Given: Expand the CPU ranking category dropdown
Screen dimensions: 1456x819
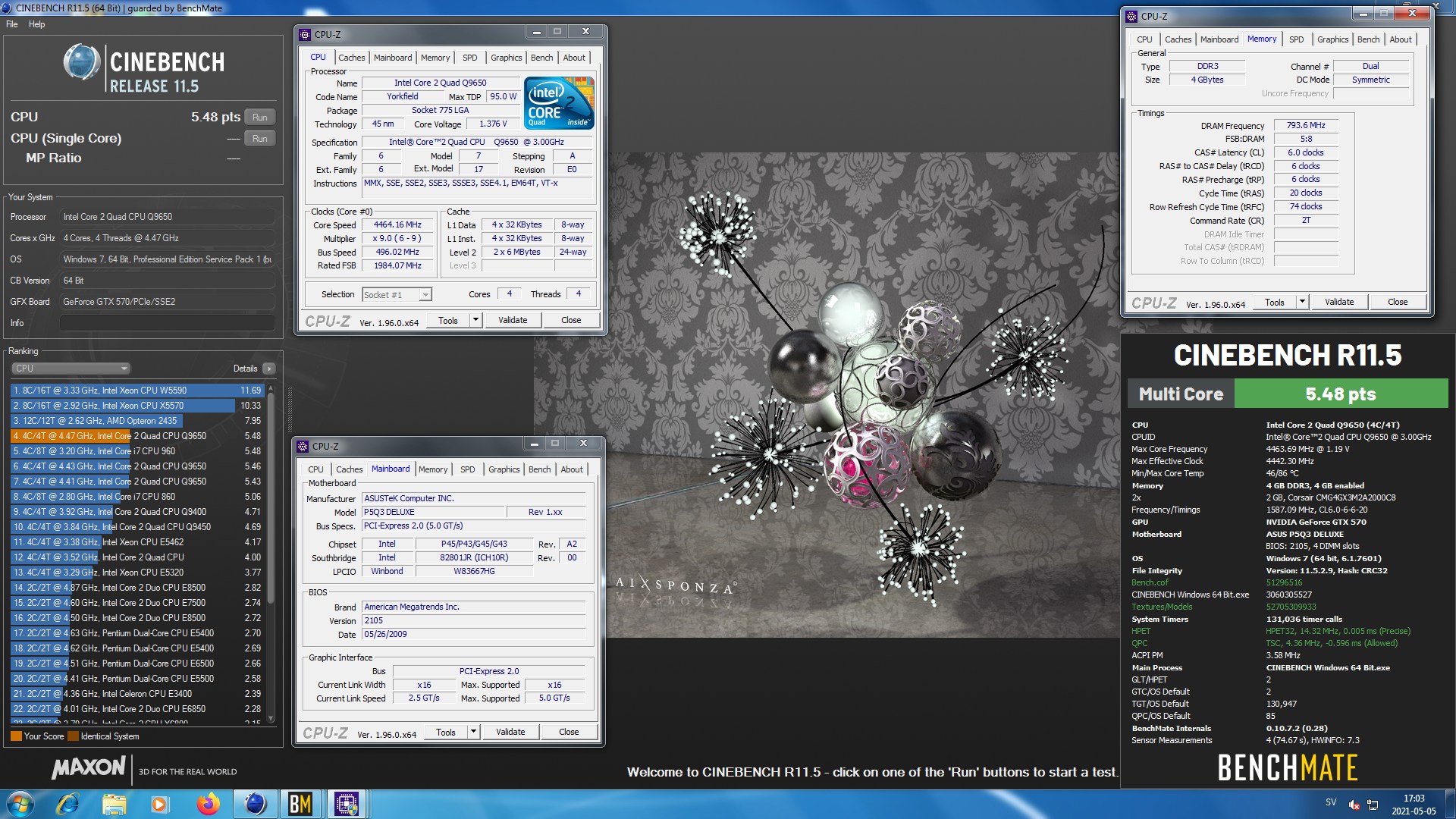Looking at the screenshot, I should click(x=71, y=369).
